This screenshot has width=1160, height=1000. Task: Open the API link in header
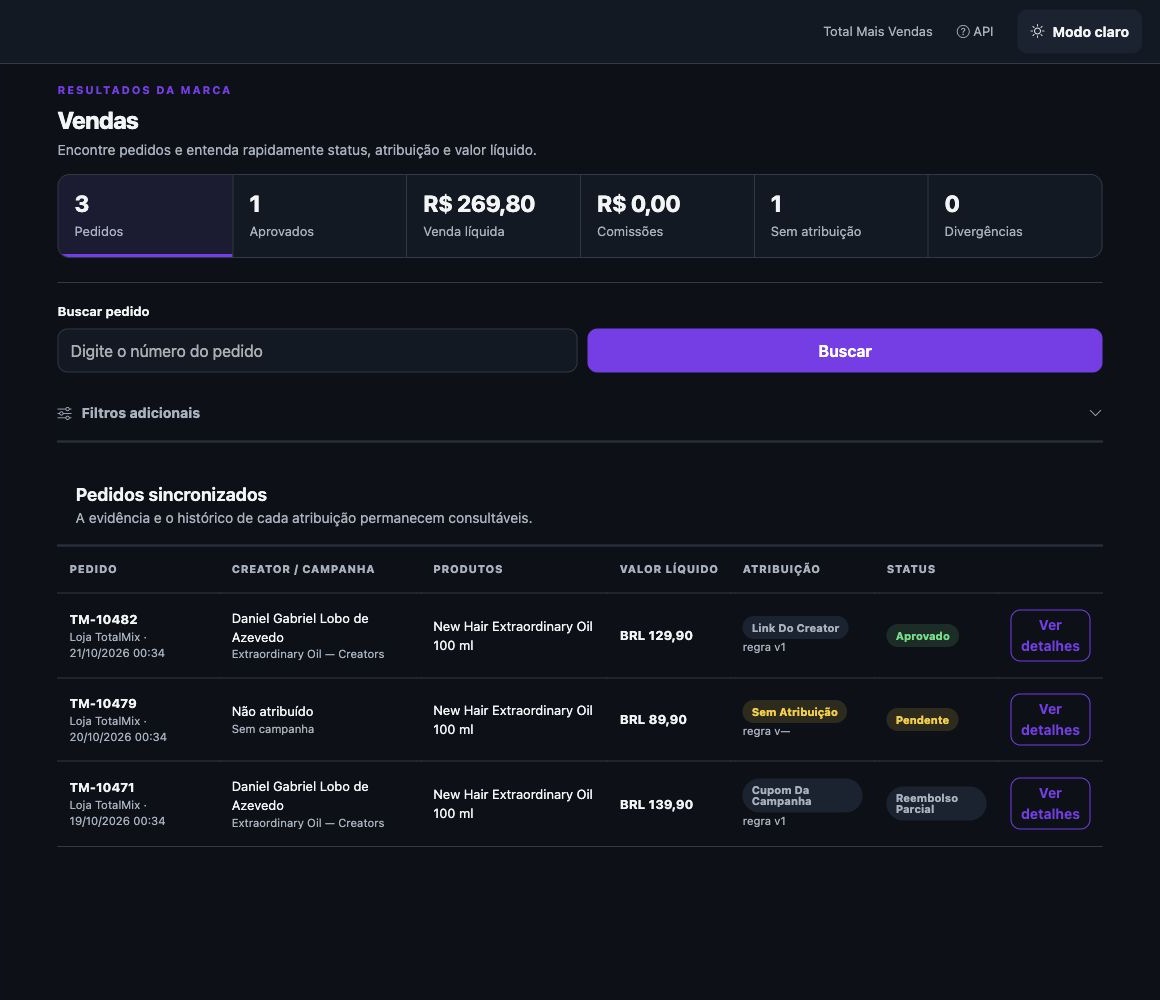click(975, 31)
